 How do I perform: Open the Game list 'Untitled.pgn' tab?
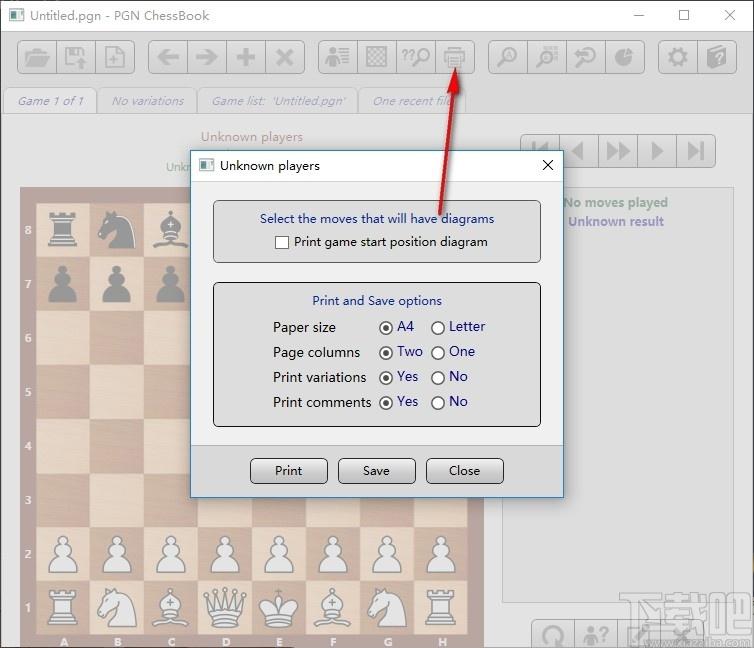pyautogui.click(x=278, y=101)
